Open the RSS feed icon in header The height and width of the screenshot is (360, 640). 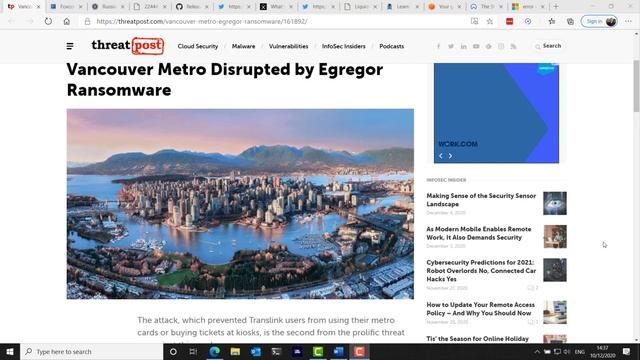[513, 47]
